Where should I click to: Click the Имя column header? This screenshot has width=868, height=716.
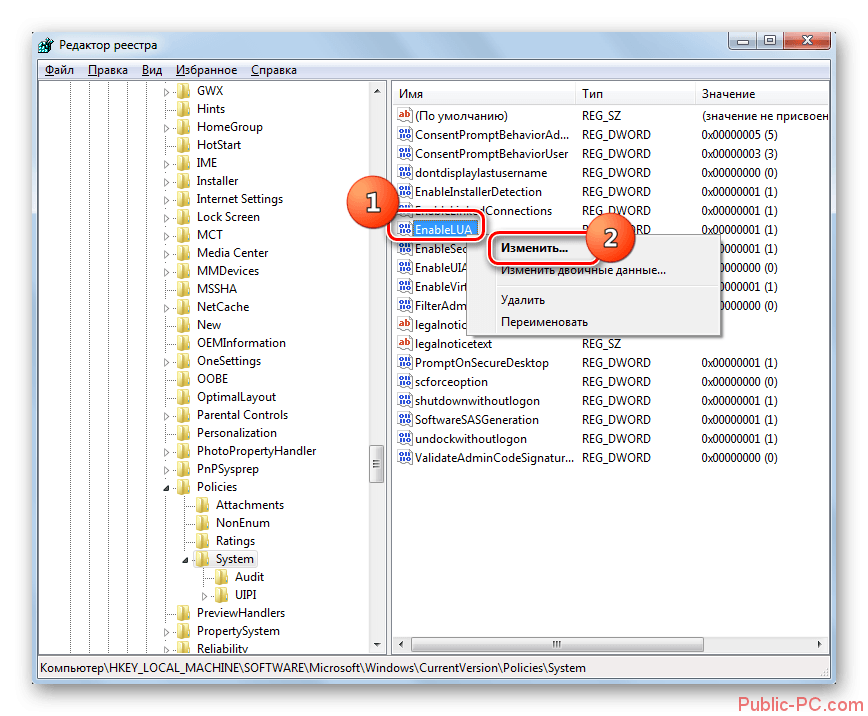483,93
